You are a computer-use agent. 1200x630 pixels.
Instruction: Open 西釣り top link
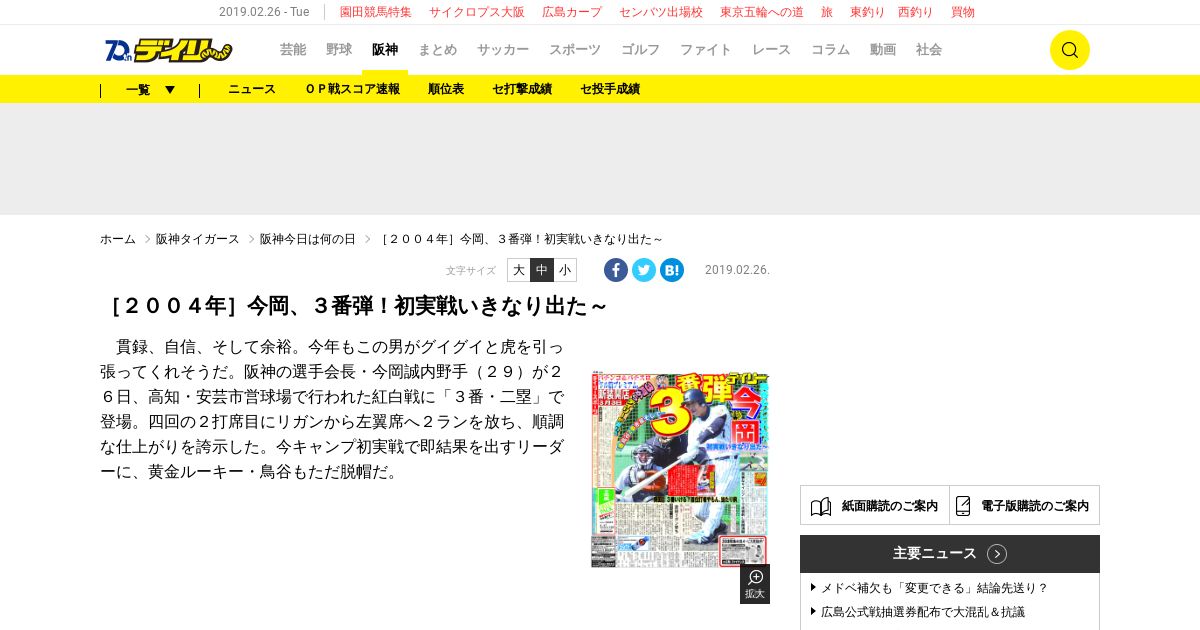[915, 12]
